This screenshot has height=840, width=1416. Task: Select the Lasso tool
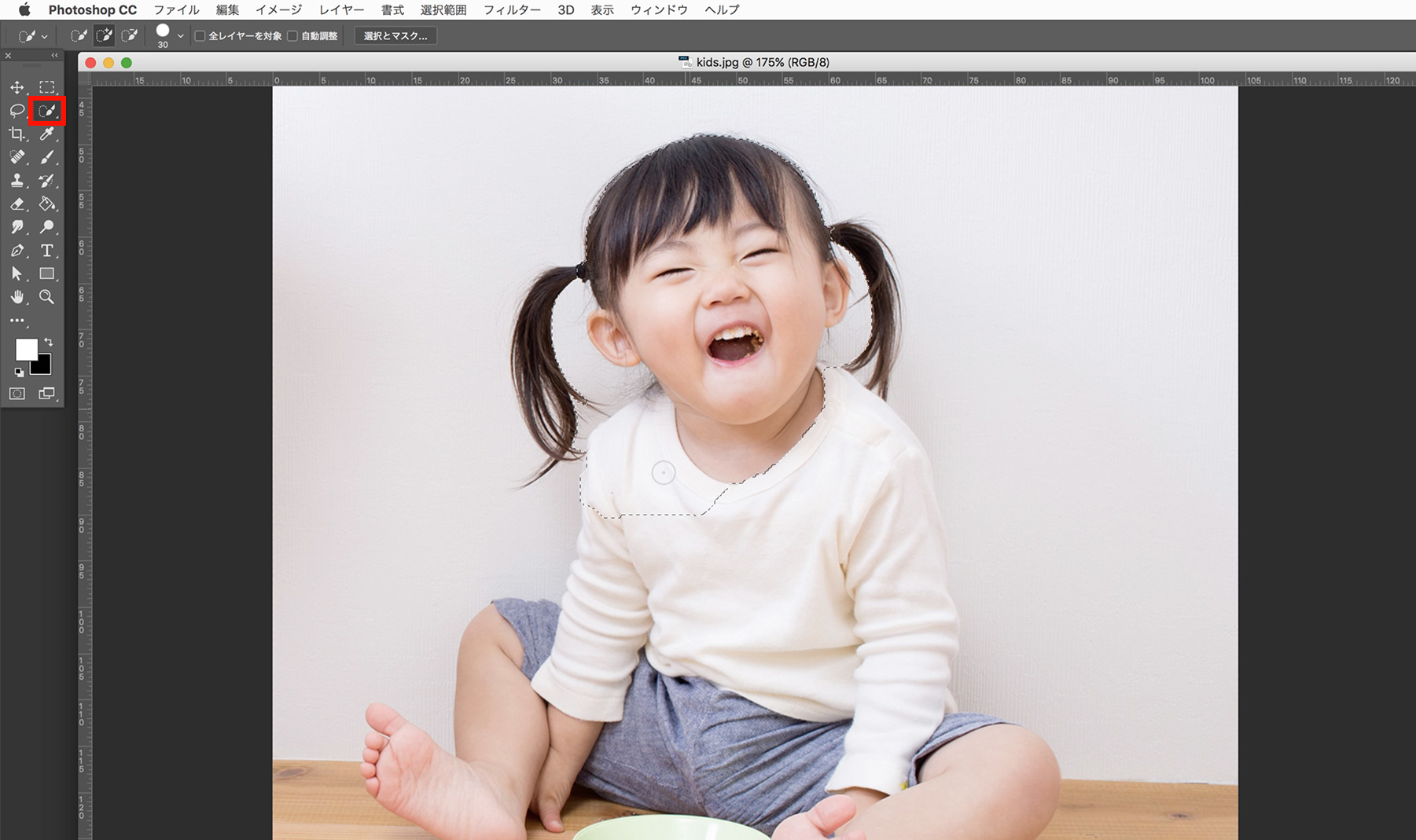click(17, 111)
